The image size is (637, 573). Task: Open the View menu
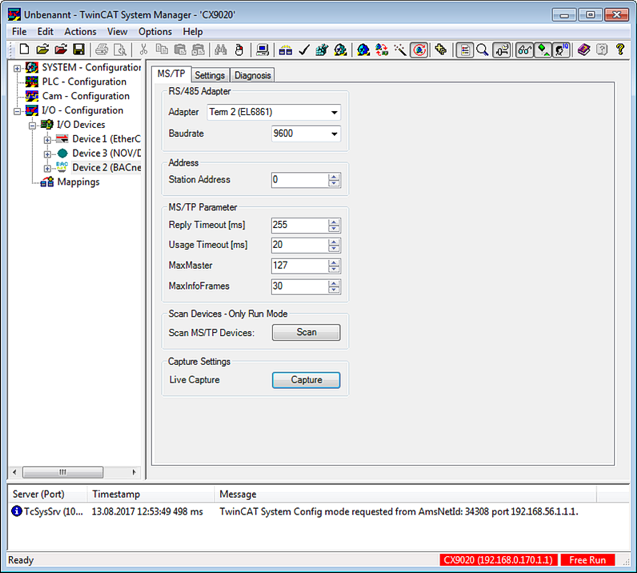pyautogui.click(x=117, y=31)
